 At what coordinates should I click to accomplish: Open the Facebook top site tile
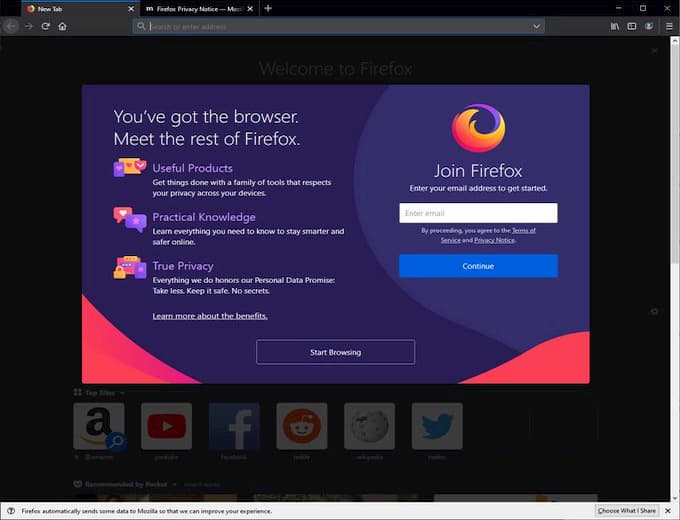pos(234,426)
